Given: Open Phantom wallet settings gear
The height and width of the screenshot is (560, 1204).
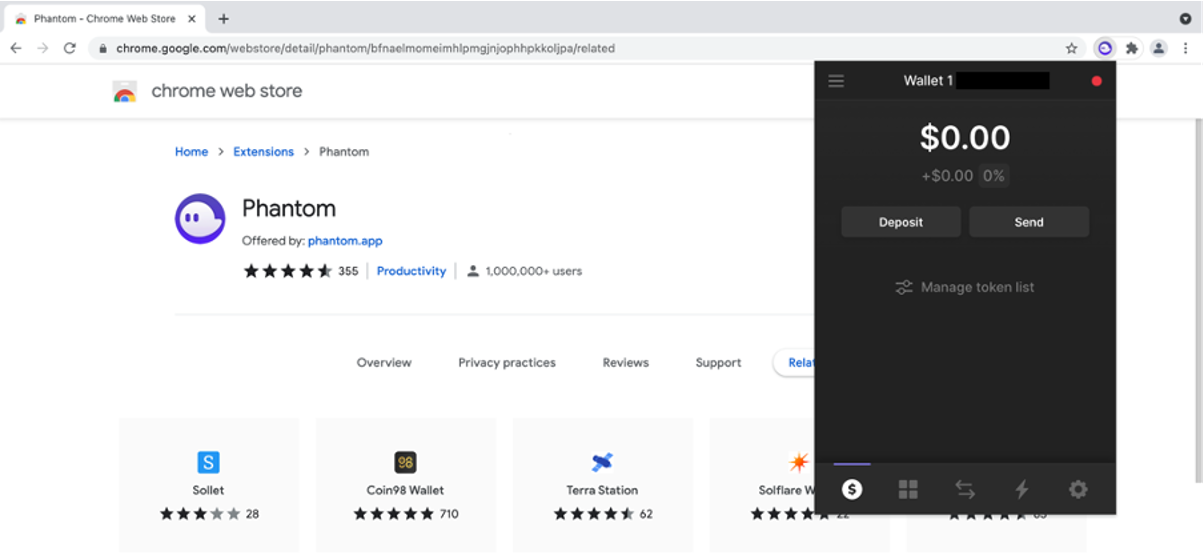Looking at the screenshot, I should pos(1077,489).
